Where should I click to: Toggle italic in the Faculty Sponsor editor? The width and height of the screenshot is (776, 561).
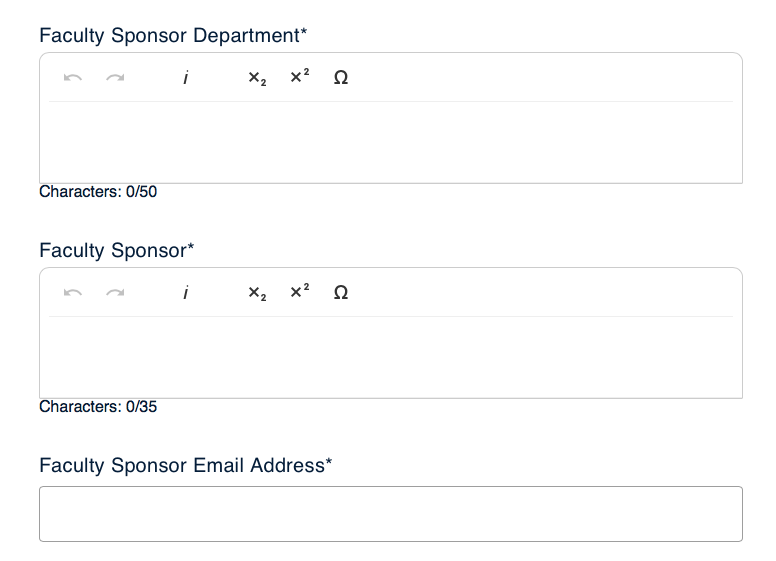click(186, 293)
